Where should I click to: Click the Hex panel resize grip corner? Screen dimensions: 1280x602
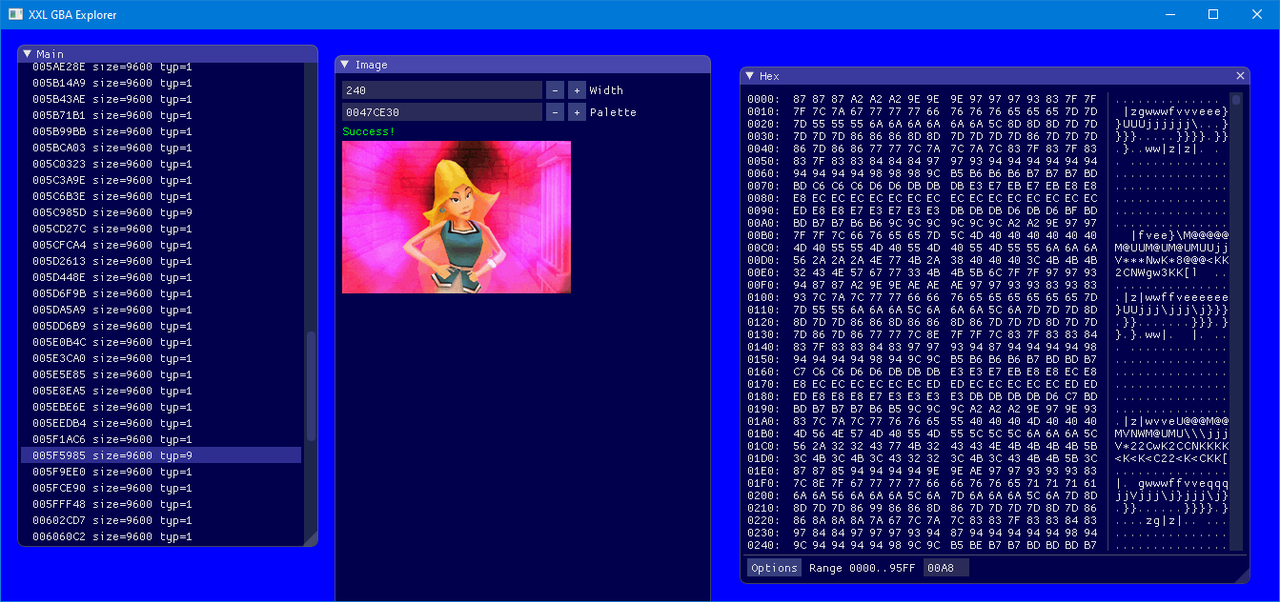[1242, 575]
